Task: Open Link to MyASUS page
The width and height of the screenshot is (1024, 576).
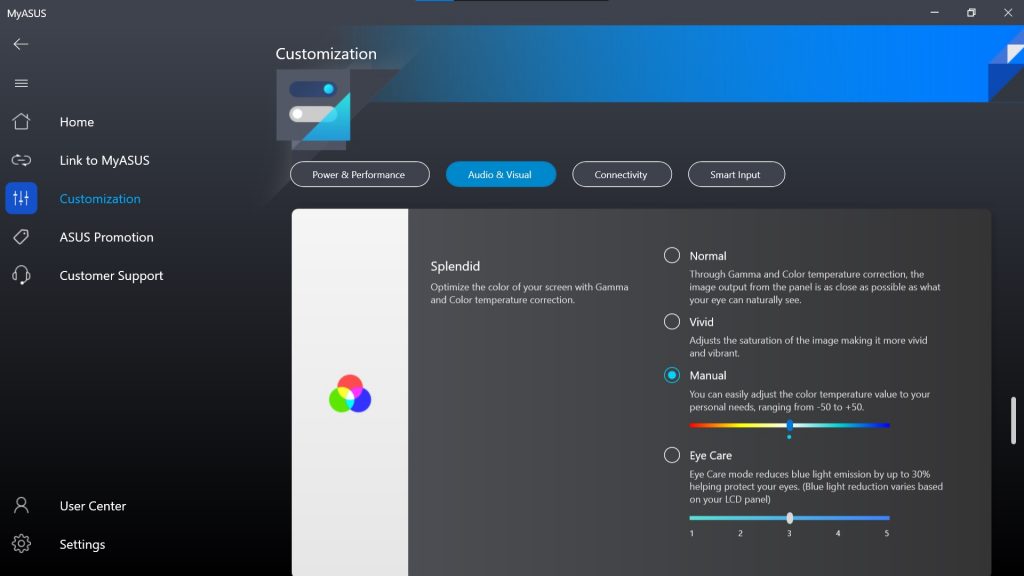Action: tap(104, 161)
